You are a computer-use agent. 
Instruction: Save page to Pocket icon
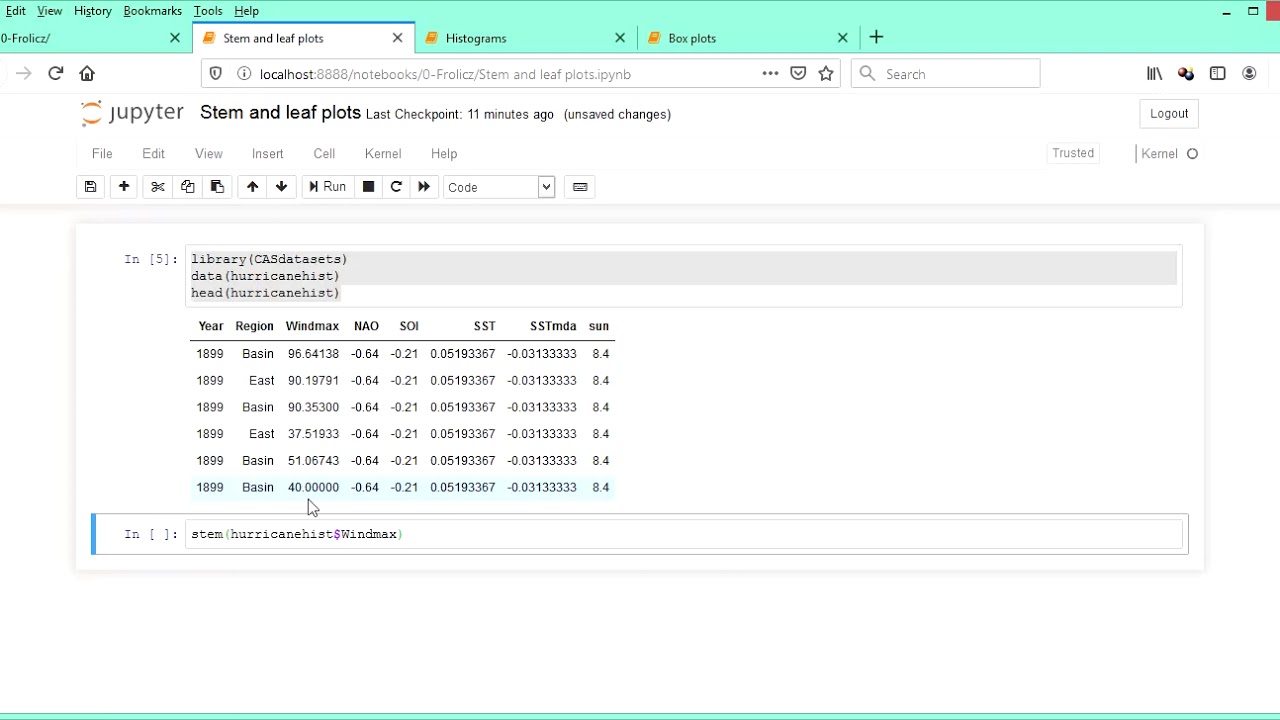(x=798, y=73)
